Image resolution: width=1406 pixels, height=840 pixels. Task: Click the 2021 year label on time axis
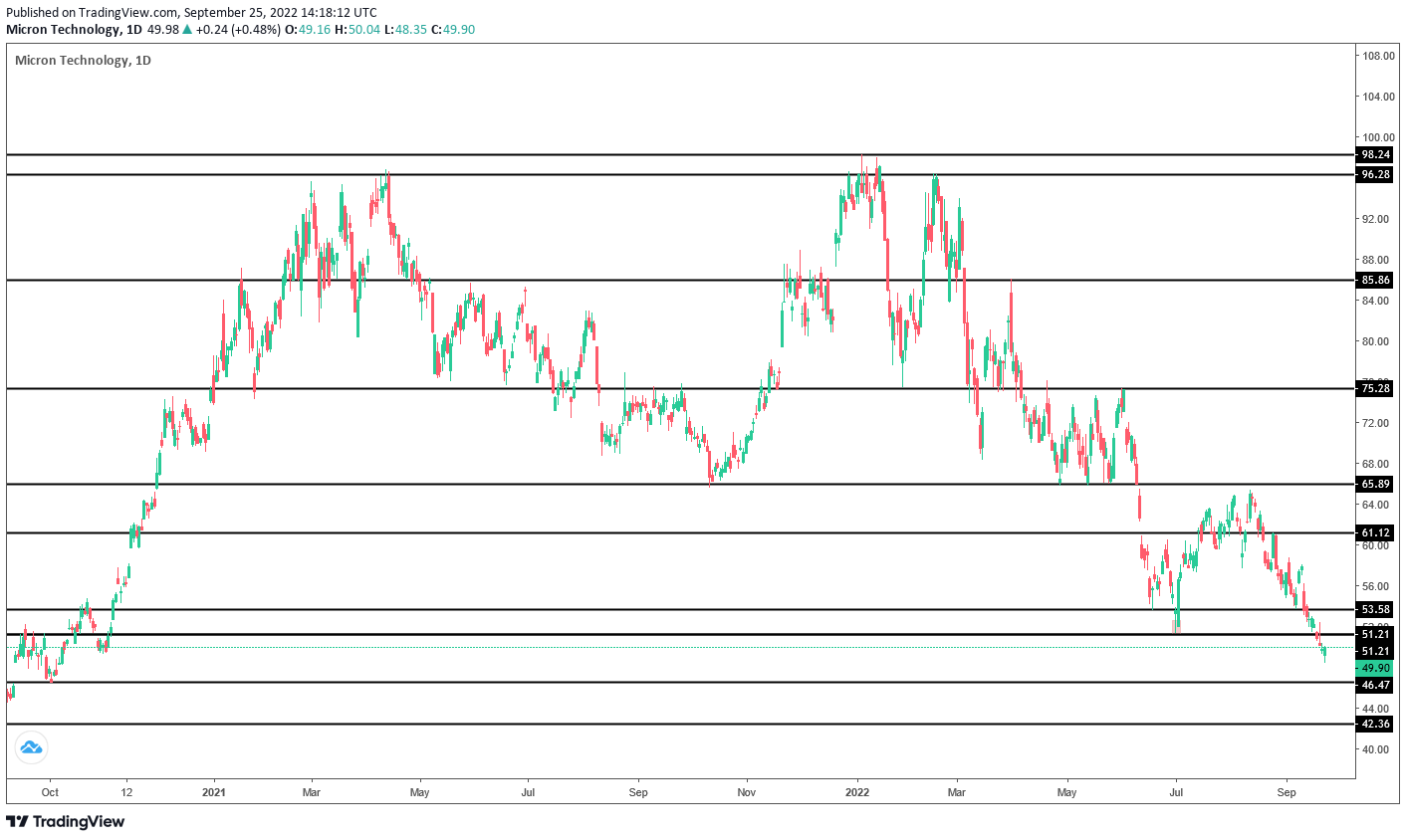coord(214,793)
